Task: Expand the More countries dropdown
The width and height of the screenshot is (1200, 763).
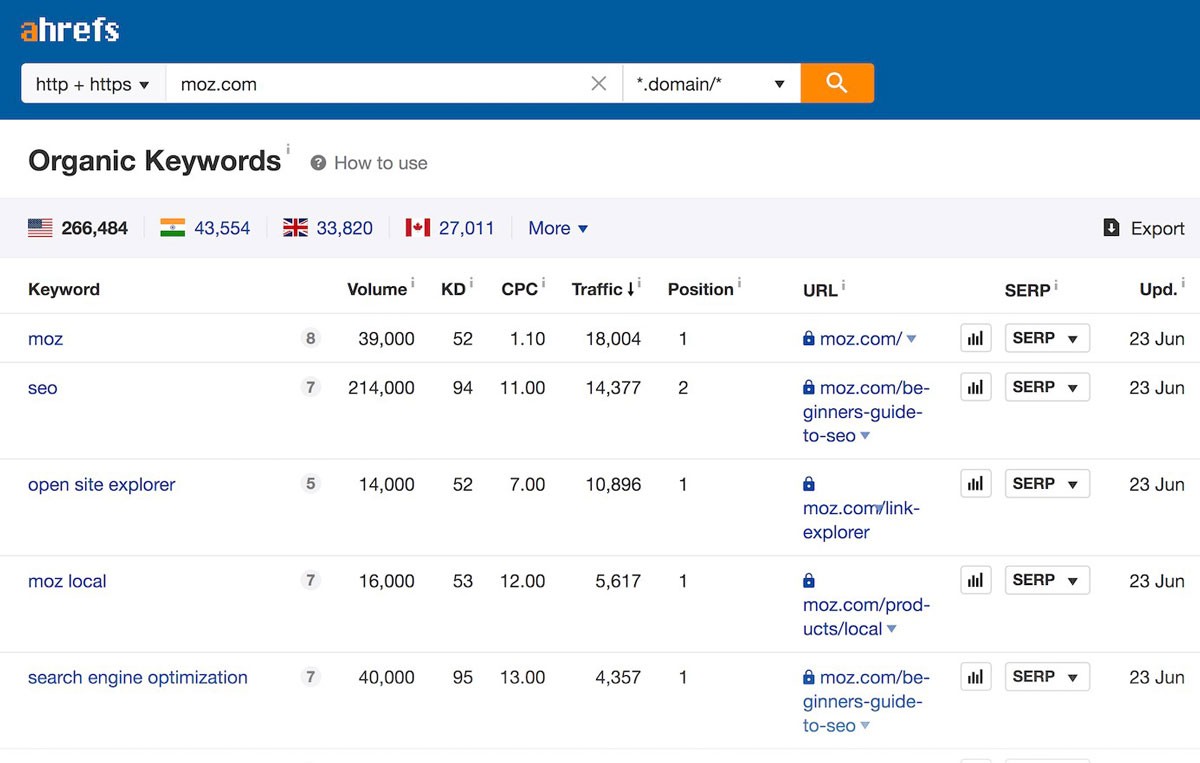Action: (558, 228)
